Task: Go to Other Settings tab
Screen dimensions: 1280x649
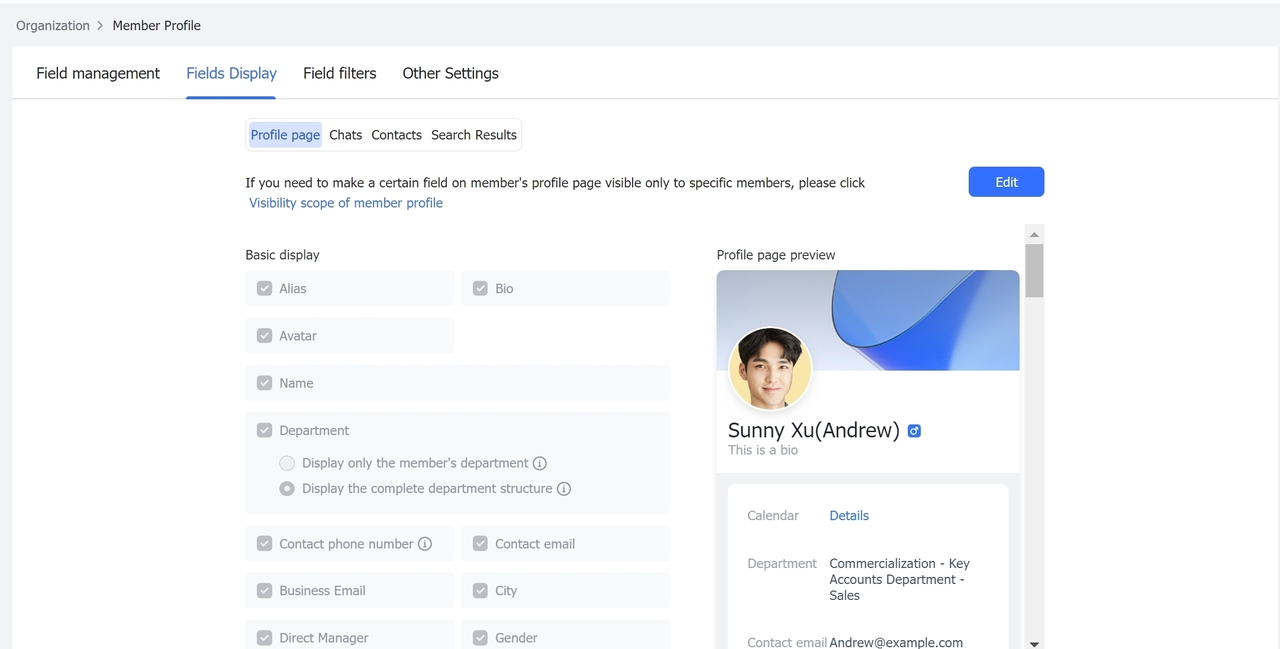Action: click(x=450, y=73)
